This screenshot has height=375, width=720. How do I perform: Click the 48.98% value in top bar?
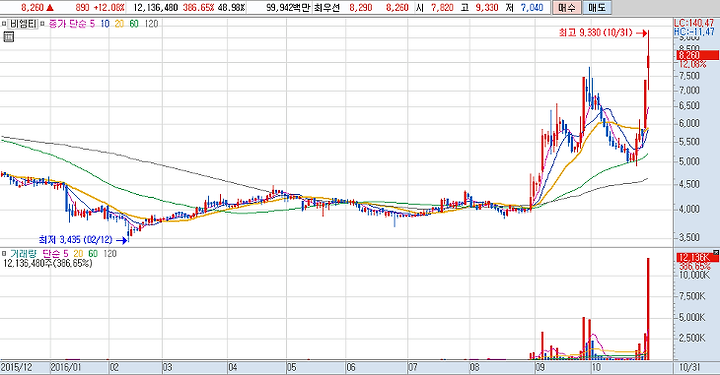231,8
